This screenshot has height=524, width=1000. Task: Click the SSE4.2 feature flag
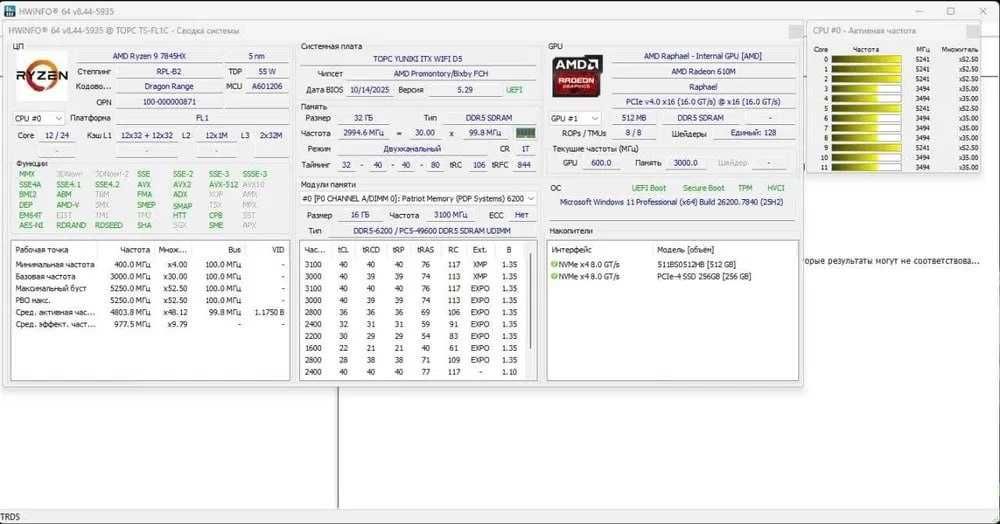click(107, 184)
